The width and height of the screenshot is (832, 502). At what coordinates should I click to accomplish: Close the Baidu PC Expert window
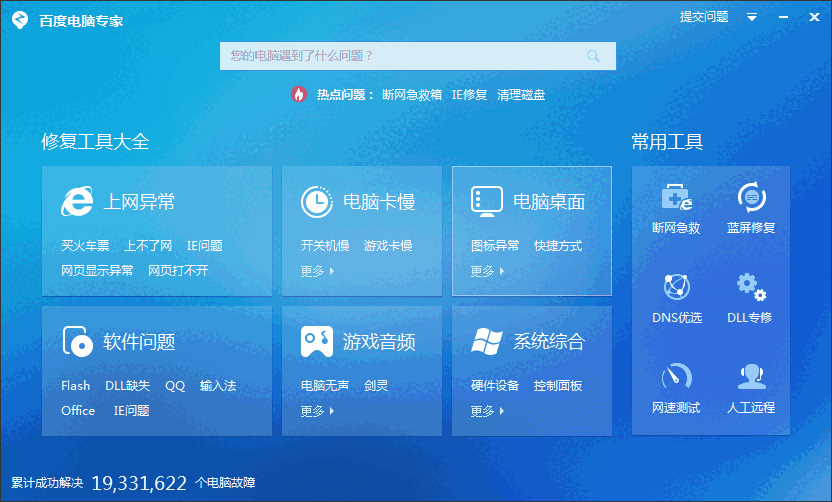(814, 17)
